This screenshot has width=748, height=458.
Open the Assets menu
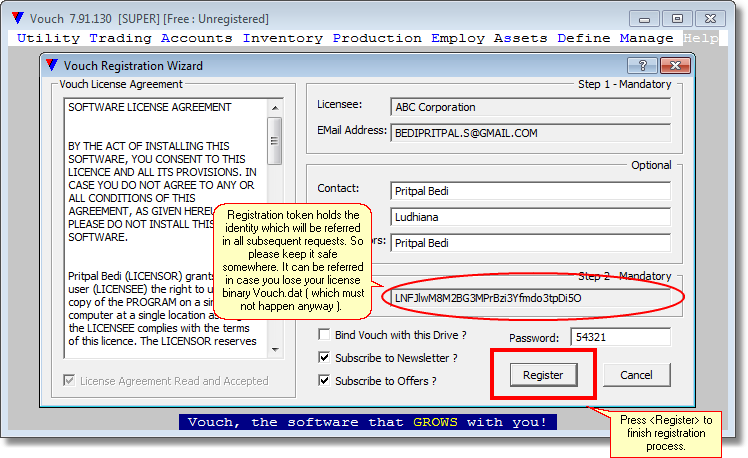pos(520,38)
